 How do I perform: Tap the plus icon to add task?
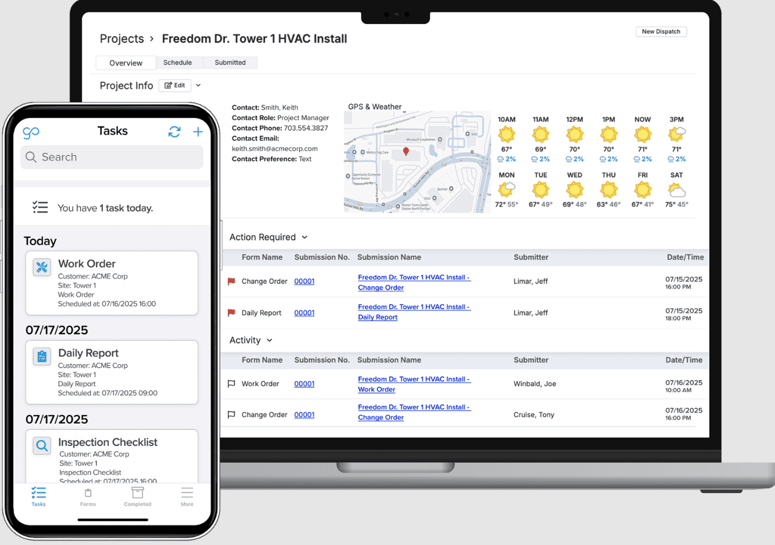click(198, 131)
